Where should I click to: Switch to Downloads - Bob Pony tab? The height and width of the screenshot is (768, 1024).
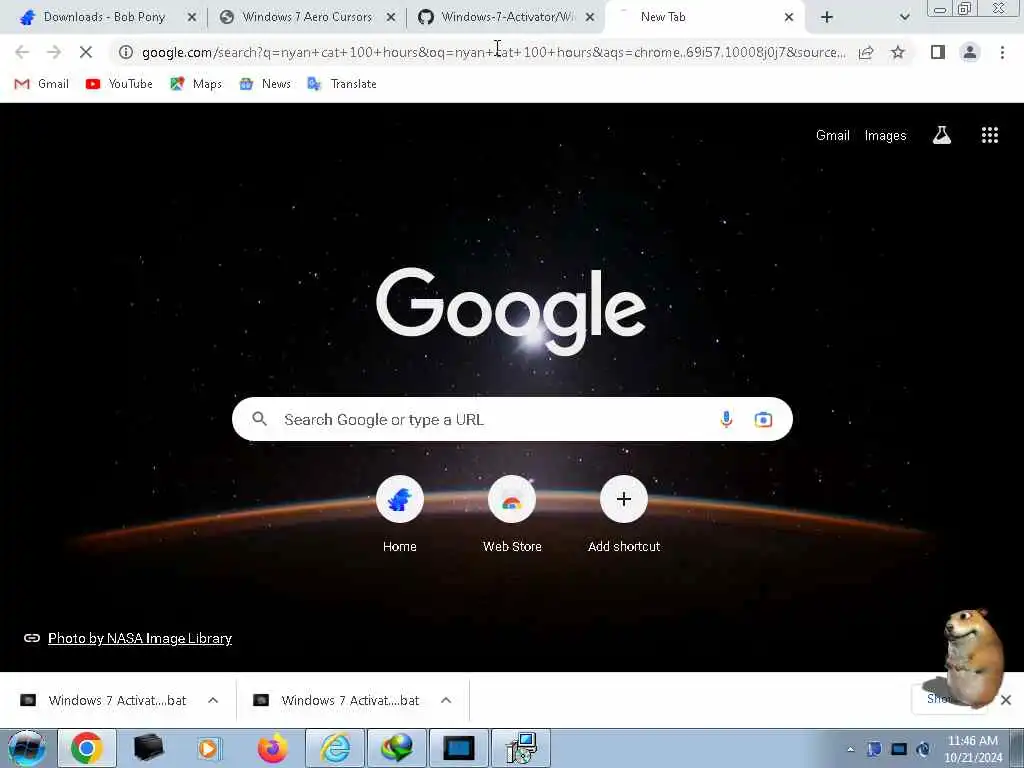pyautogui.click(x=104, y=17)
